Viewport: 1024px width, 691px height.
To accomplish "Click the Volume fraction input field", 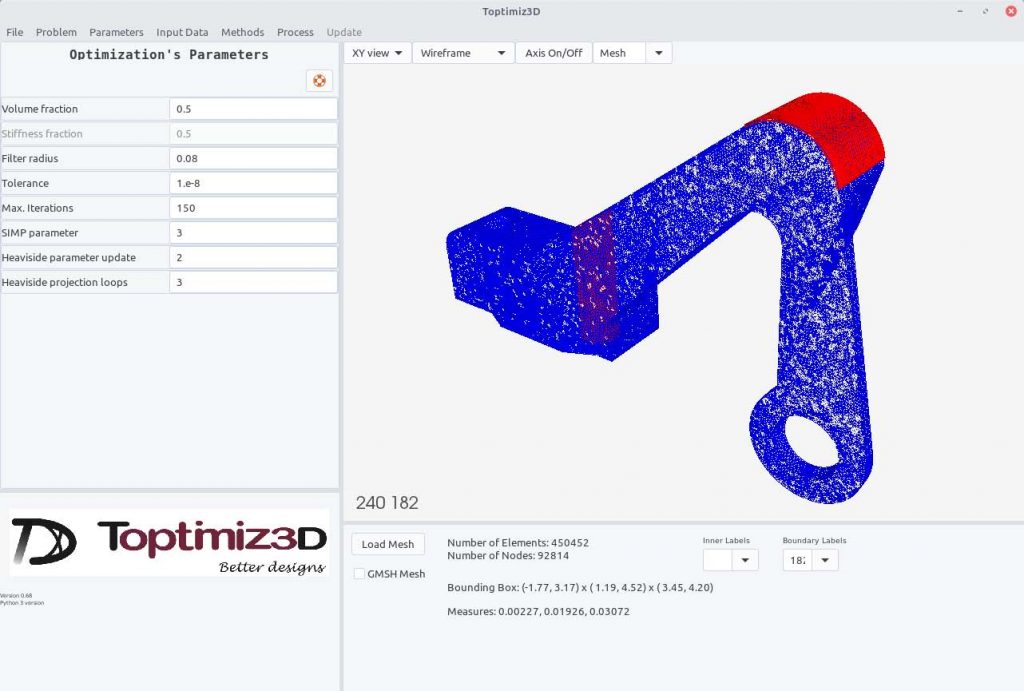I will click(253, 109).
